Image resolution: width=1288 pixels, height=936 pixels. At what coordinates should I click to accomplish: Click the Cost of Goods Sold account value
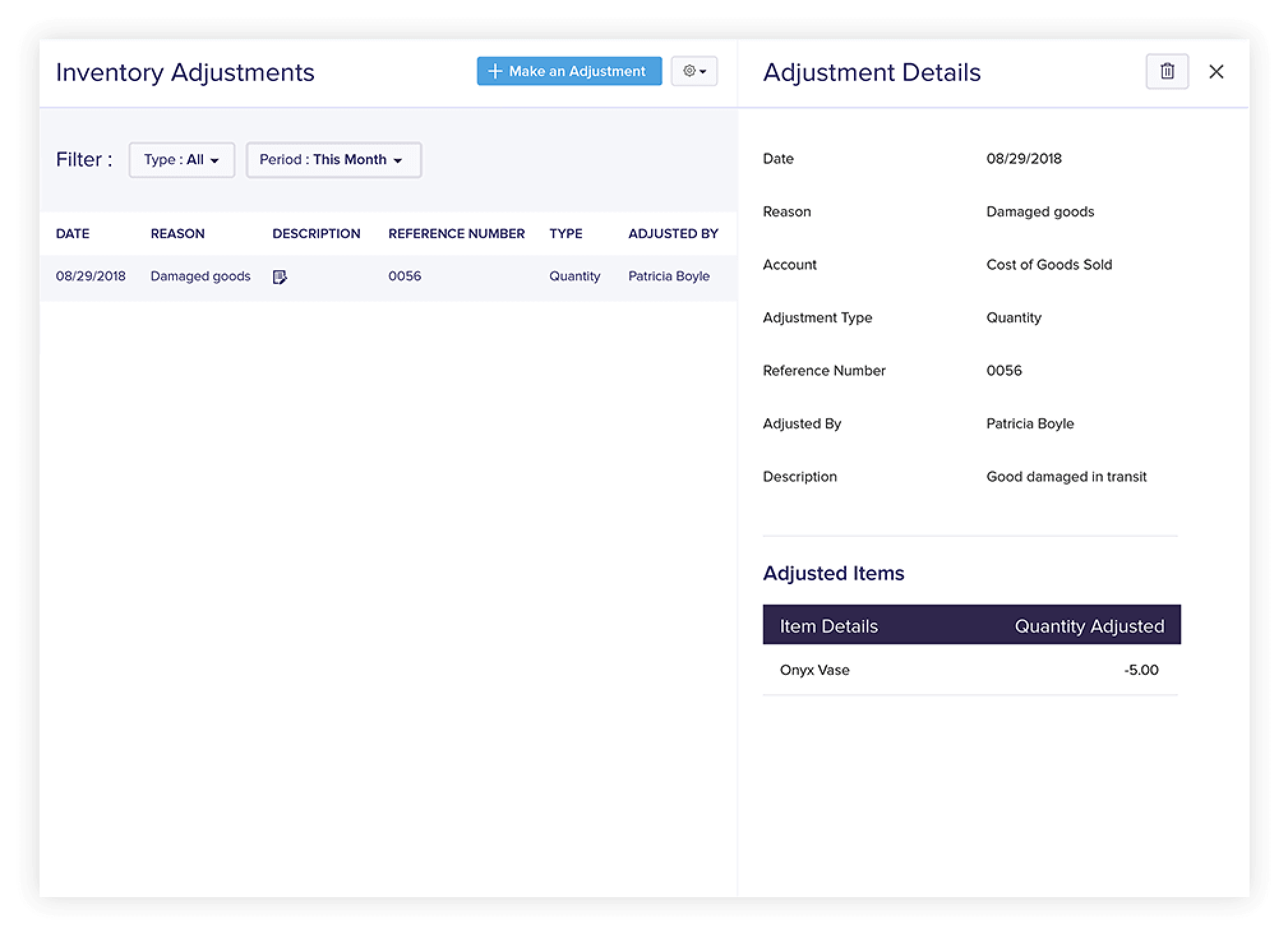(1049, 264)
